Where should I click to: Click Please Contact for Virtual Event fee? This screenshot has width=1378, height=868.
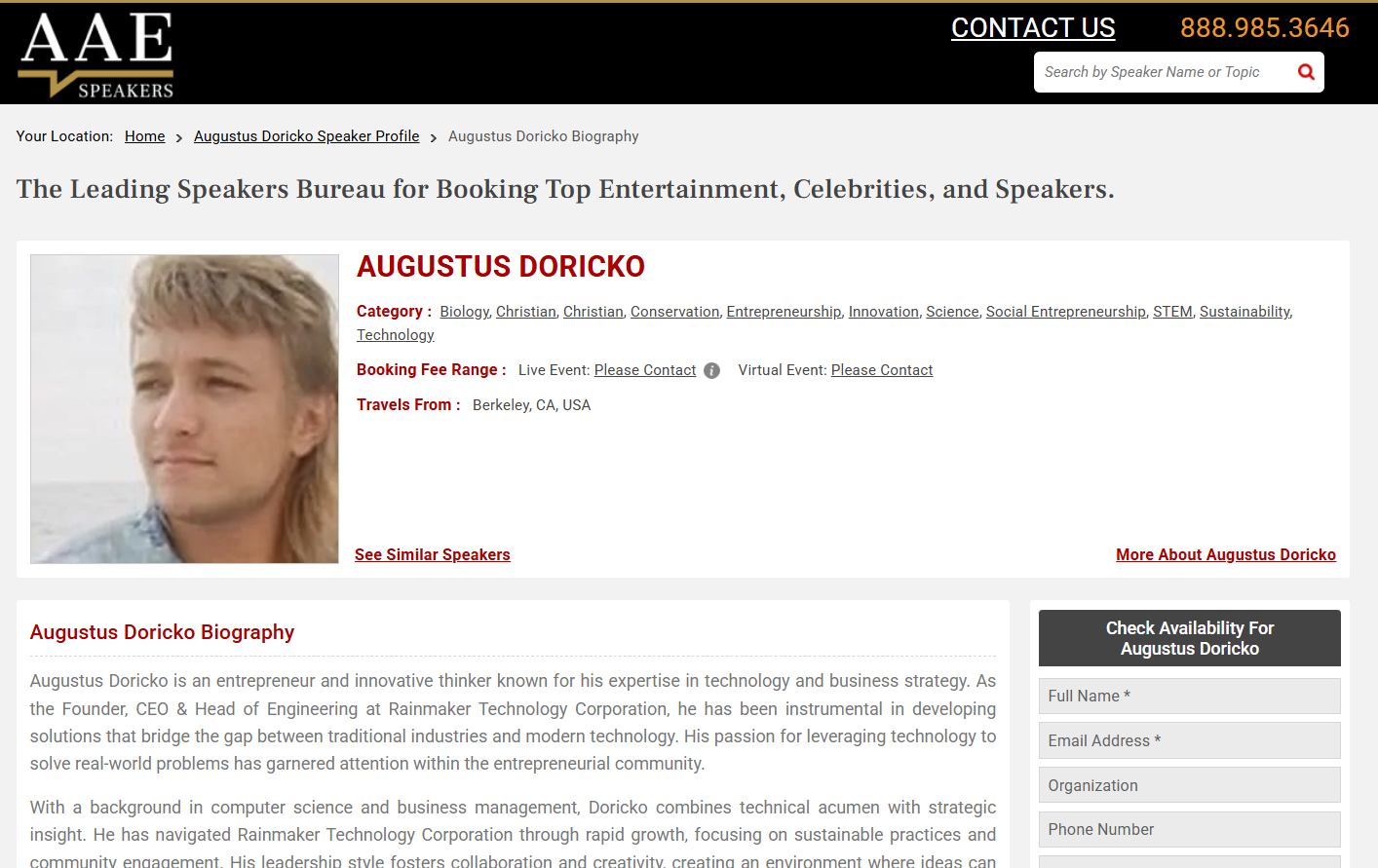pyautogui.click(x=882, y=370)
